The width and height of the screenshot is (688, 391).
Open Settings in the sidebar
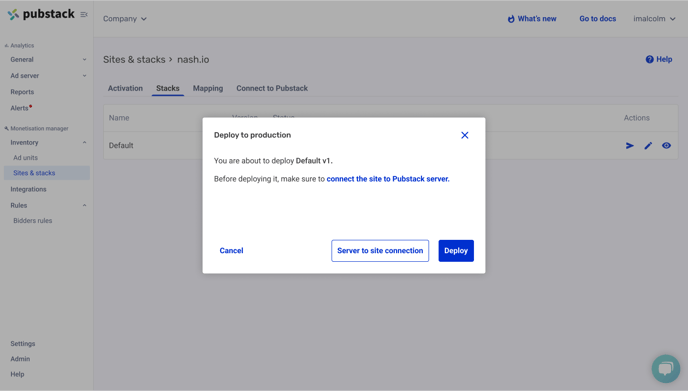click(x=23, y=344)
